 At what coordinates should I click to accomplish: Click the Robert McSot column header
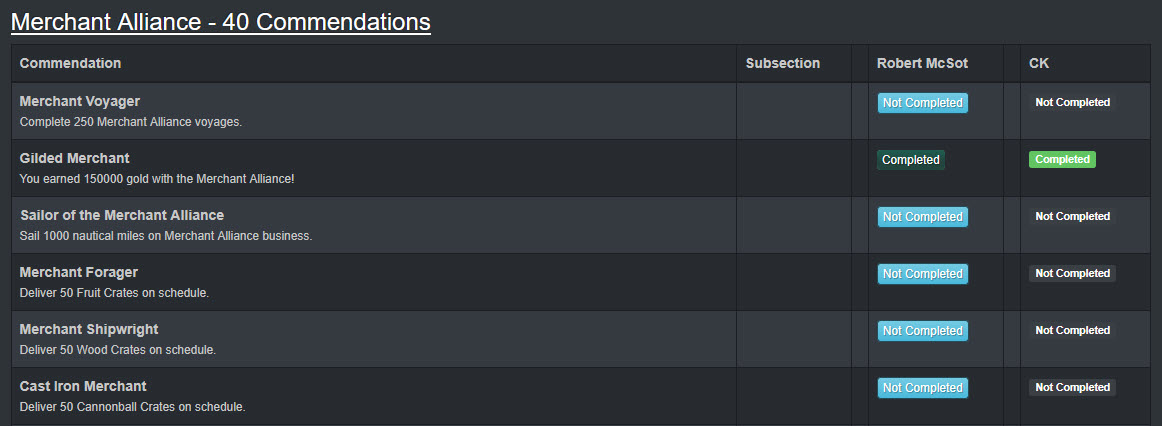pos(923,64)
